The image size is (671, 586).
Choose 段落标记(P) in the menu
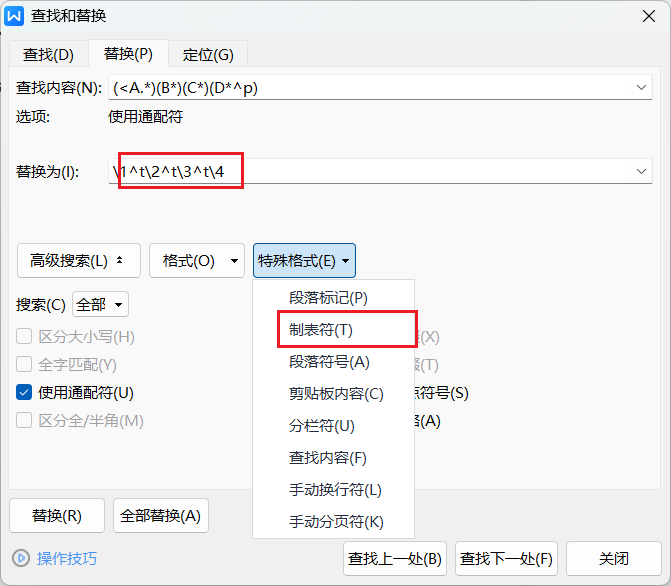328,298
